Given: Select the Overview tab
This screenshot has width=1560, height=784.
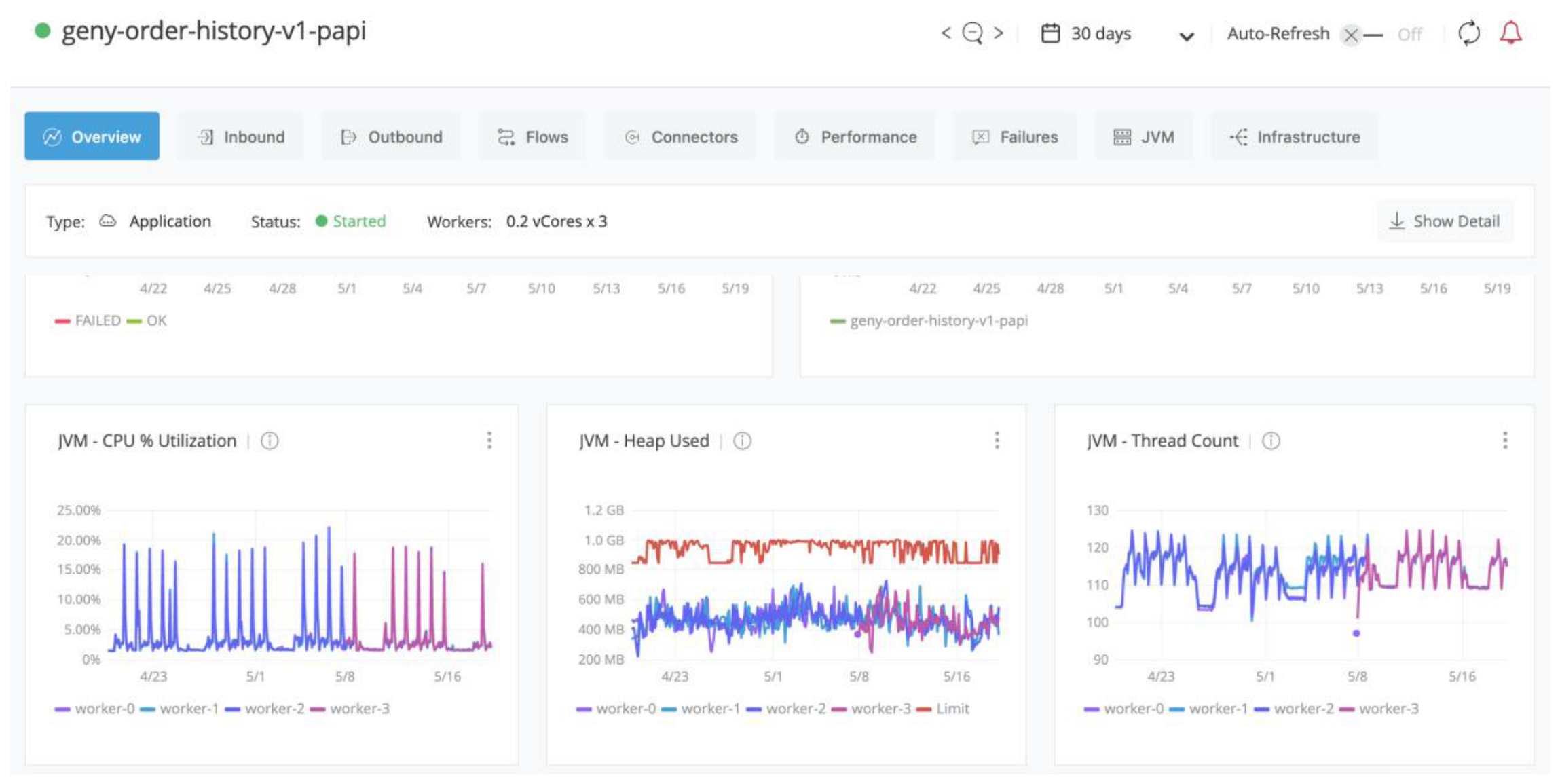Looking at the screenshot, I should [92, 136].
